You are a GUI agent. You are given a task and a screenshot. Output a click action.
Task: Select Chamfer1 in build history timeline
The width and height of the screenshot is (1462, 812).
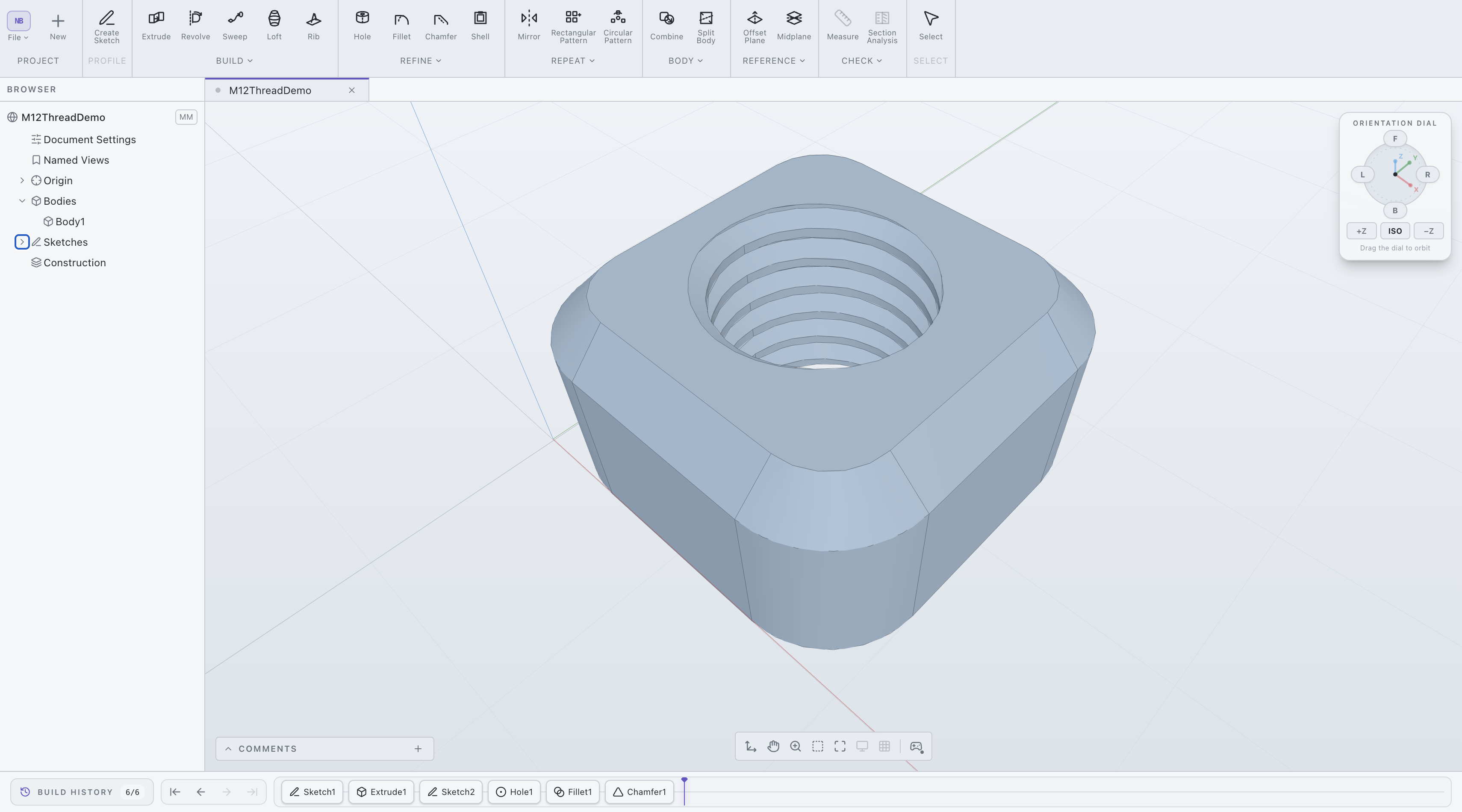(x=639, y=792)
